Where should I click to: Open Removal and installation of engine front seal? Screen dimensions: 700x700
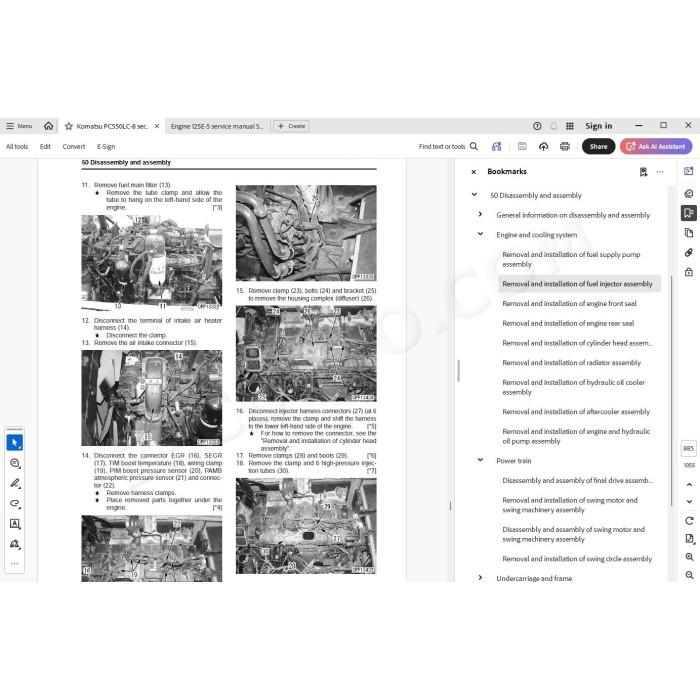[x=569, y=304]
